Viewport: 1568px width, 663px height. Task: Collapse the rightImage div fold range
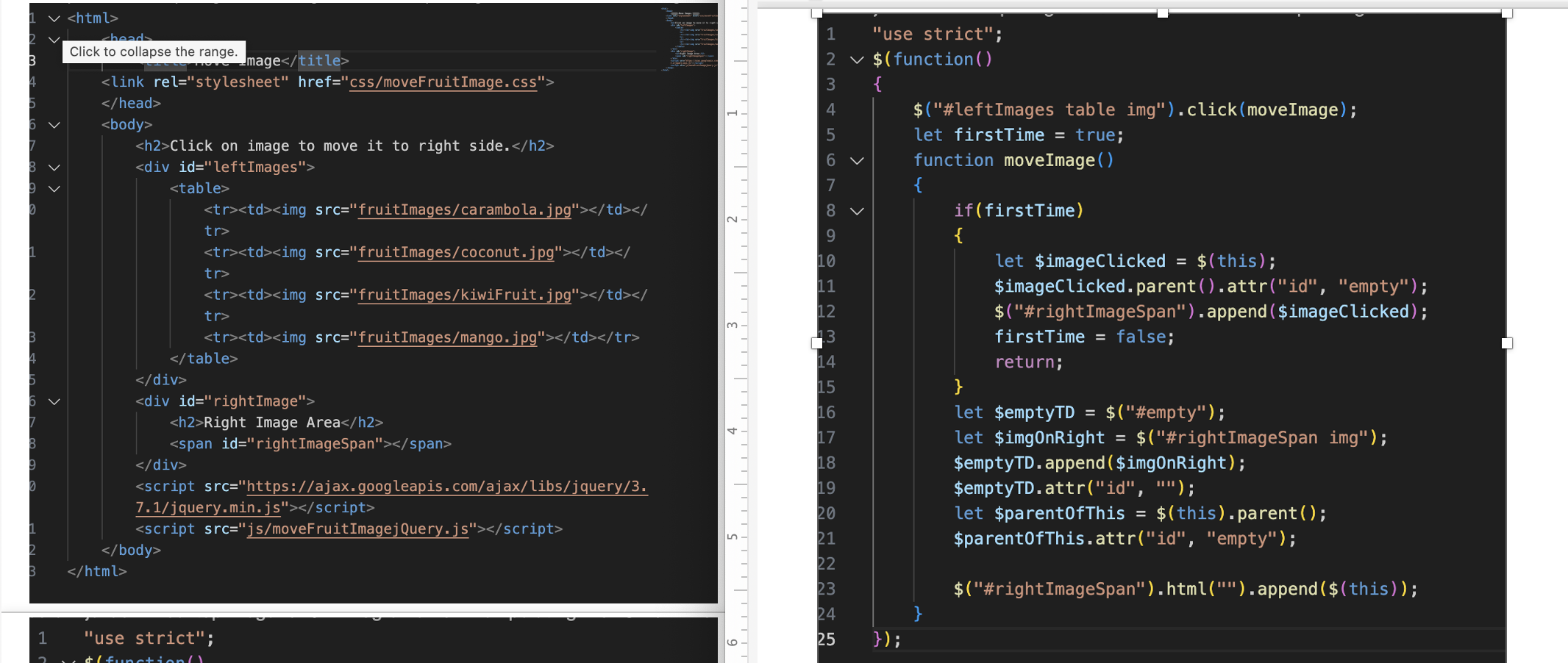point(53,401)
